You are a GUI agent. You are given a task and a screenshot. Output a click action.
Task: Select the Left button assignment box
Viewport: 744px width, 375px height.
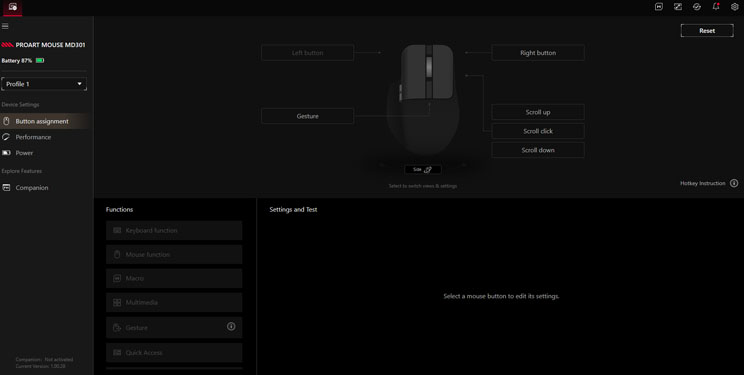tap(307, 53)
